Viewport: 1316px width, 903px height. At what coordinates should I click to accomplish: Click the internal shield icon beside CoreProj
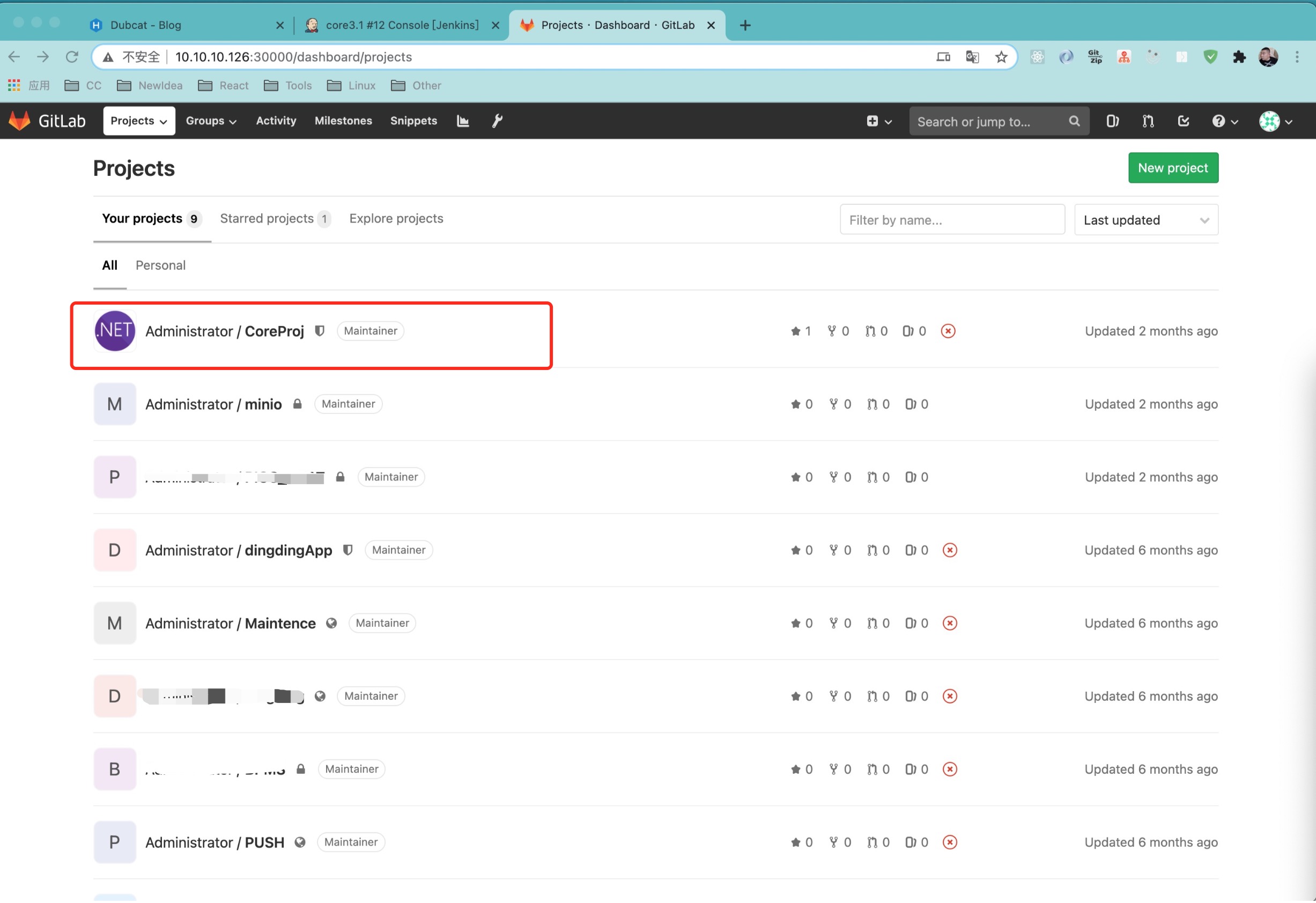click(320, 331)
